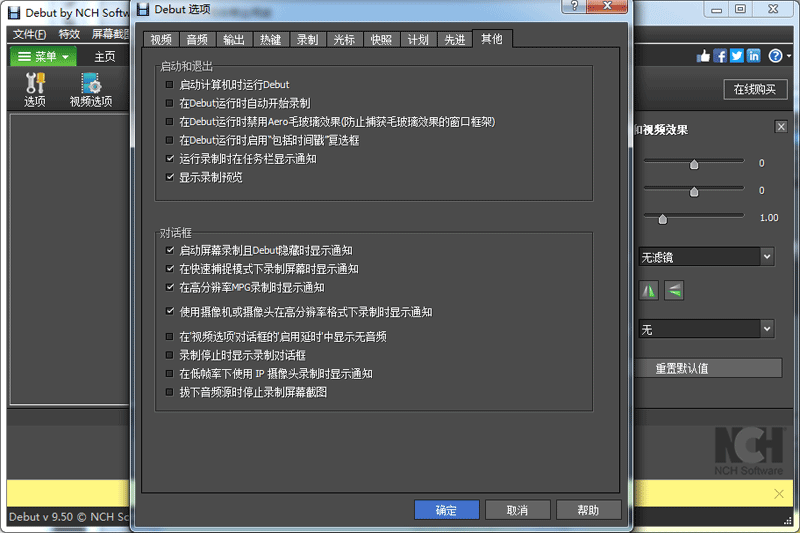This screenshot has width=800, height=533.
Task: Uncheck camera high resolution format notification checkbox
Action: tap(170, 311)
